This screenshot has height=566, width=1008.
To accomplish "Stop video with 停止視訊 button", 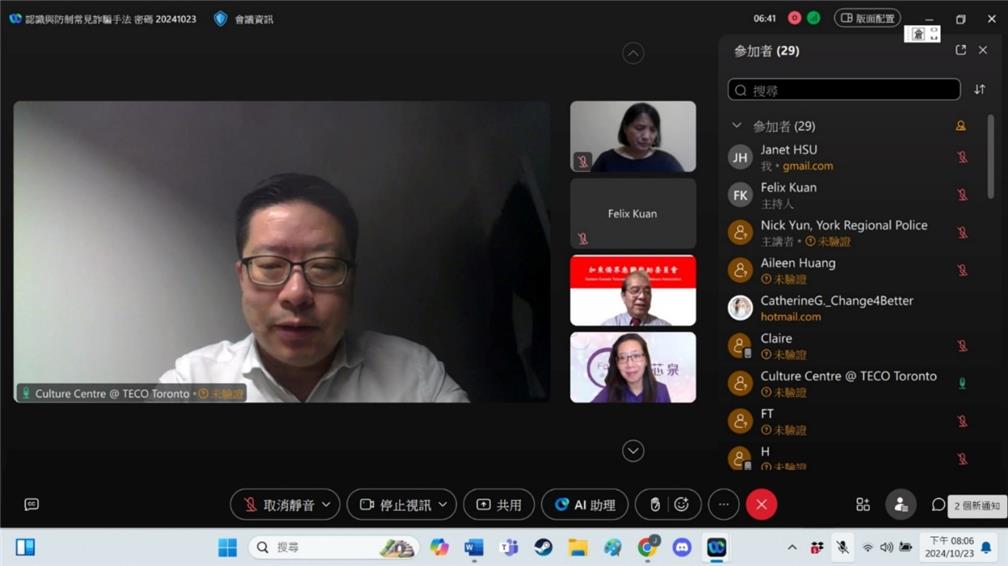I will point(394,505).
